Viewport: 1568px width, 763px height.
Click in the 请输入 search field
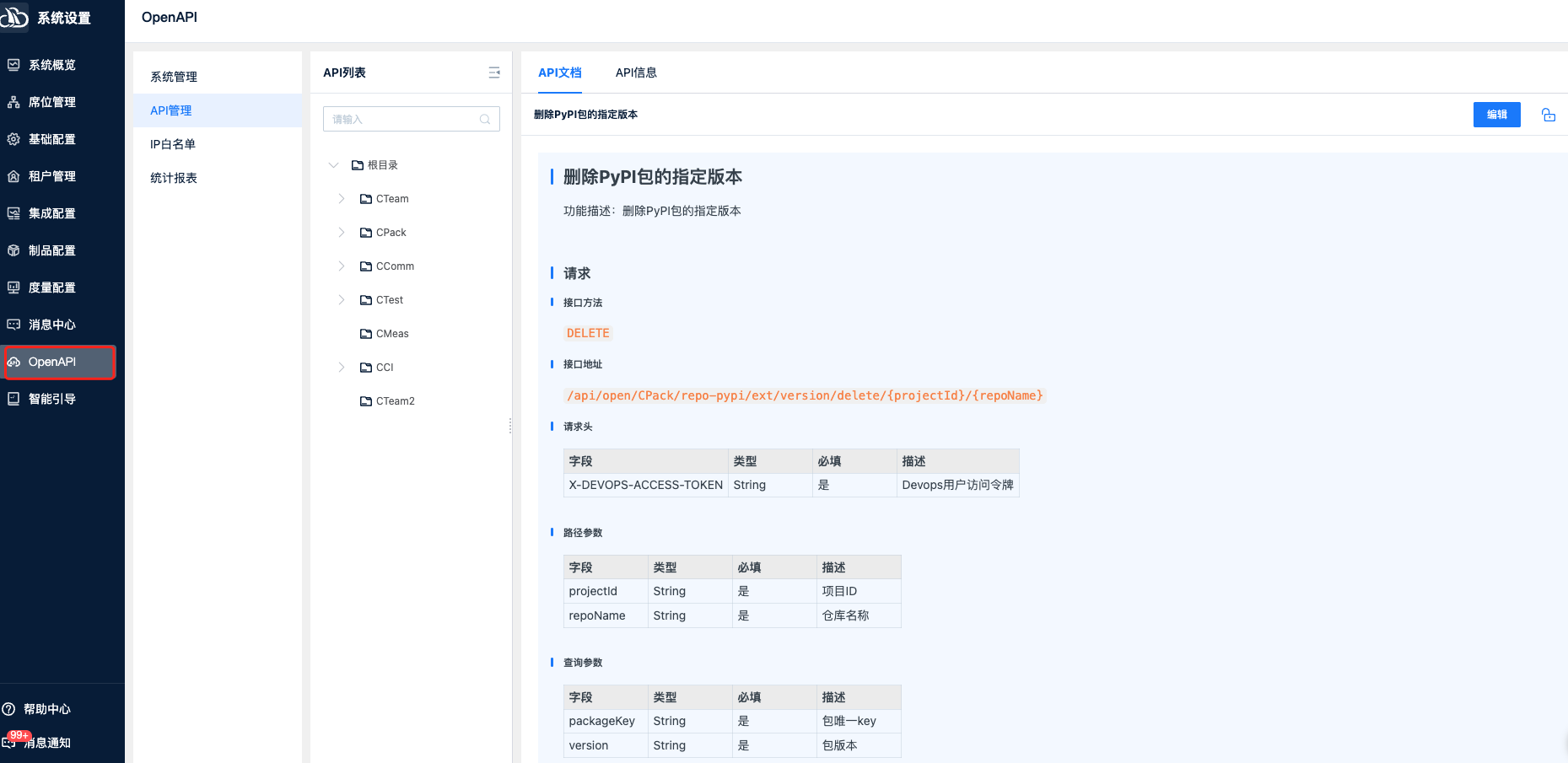[412, 119]
